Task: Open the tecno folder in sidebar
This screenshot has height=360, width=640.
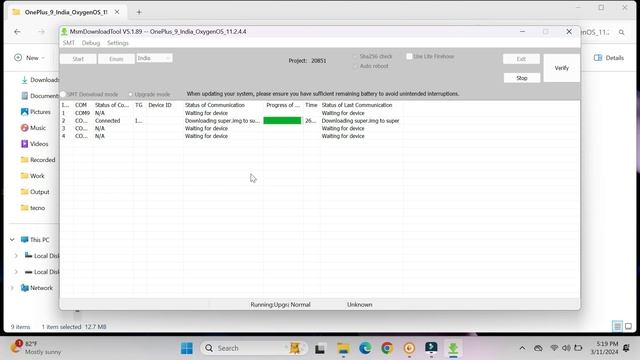Action: [x=33, y=208]
